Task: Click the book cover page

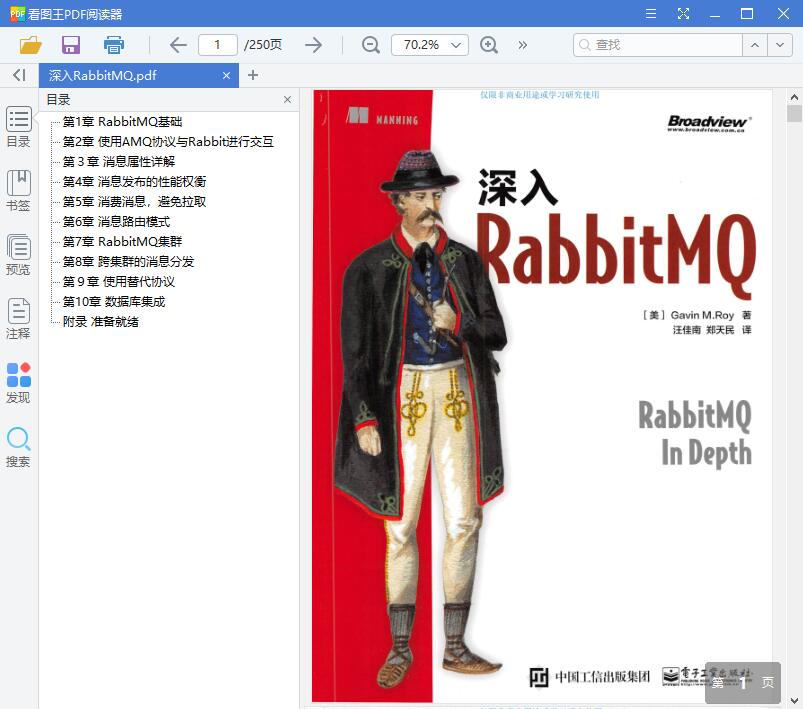Action: click(x=542, y=395)
